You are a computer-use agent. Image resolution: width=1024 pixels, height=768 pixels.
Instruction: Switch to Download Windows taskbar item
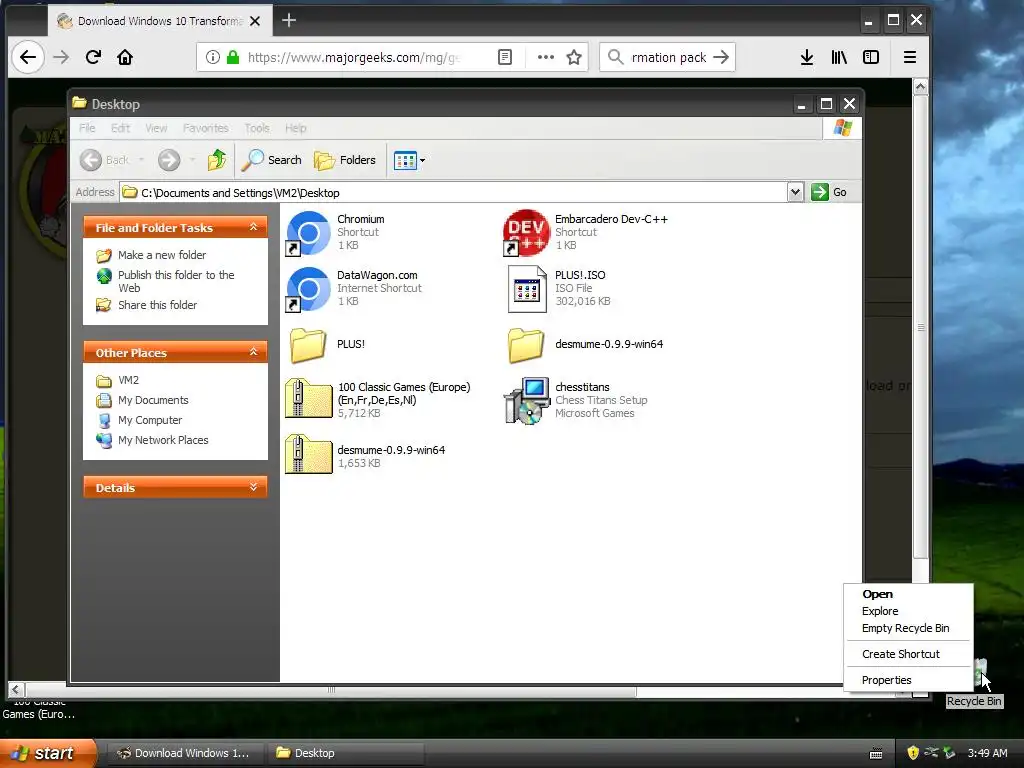pyautogui.click(x=184, y=754)
